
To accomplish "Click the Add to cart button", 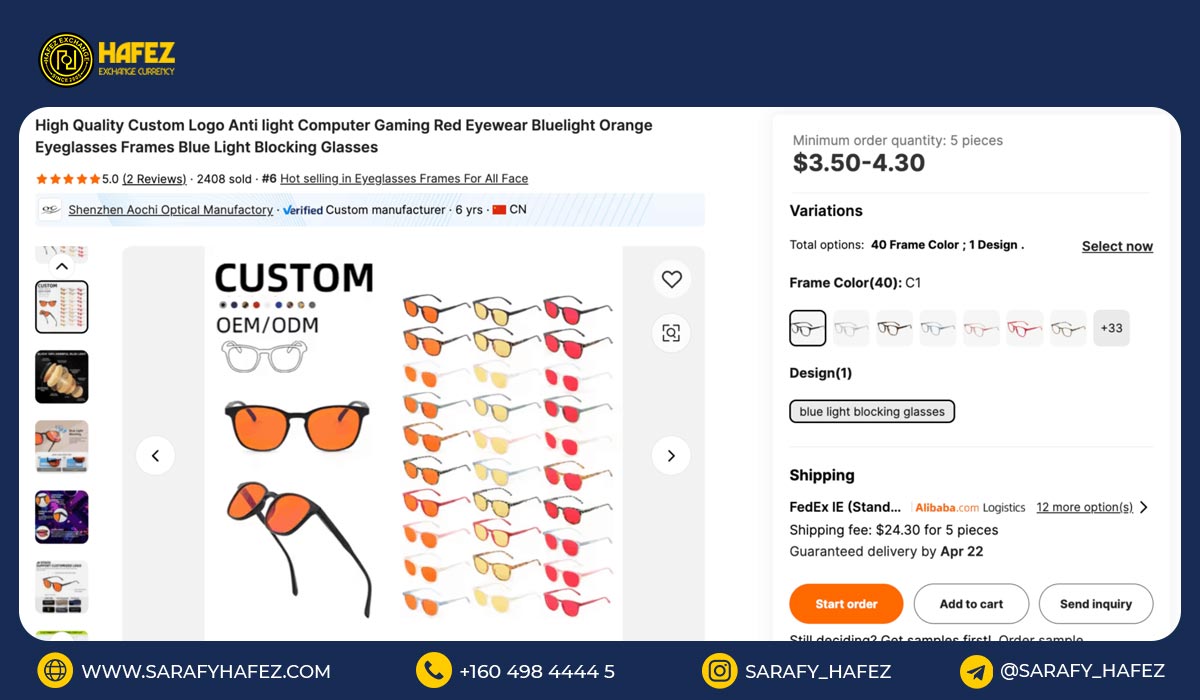I will tap(971, 604).
